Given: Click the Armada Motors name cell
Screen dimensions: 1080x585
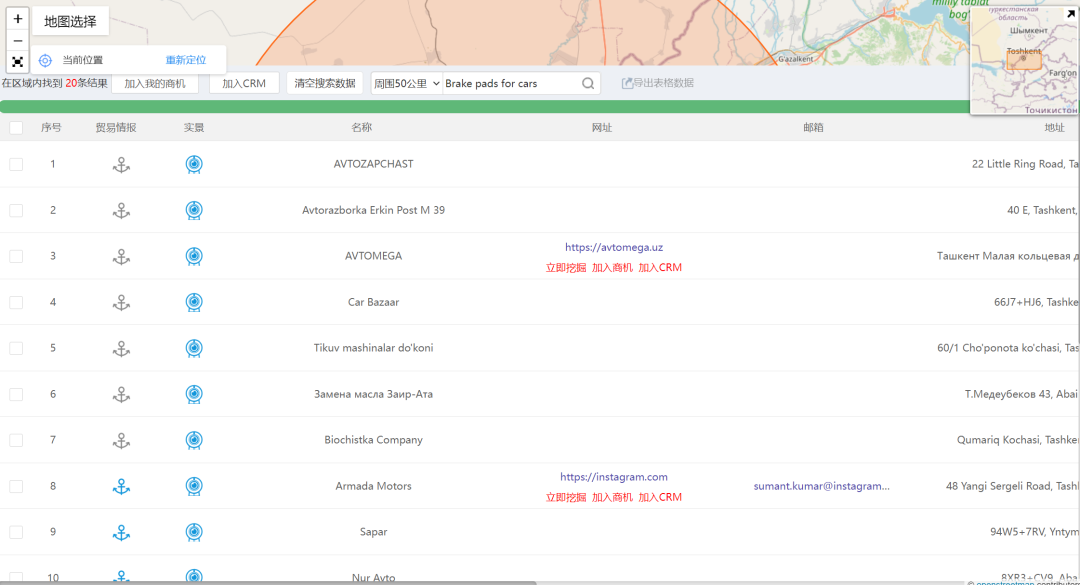Looking at the screenshot, I should coord(373,486).
